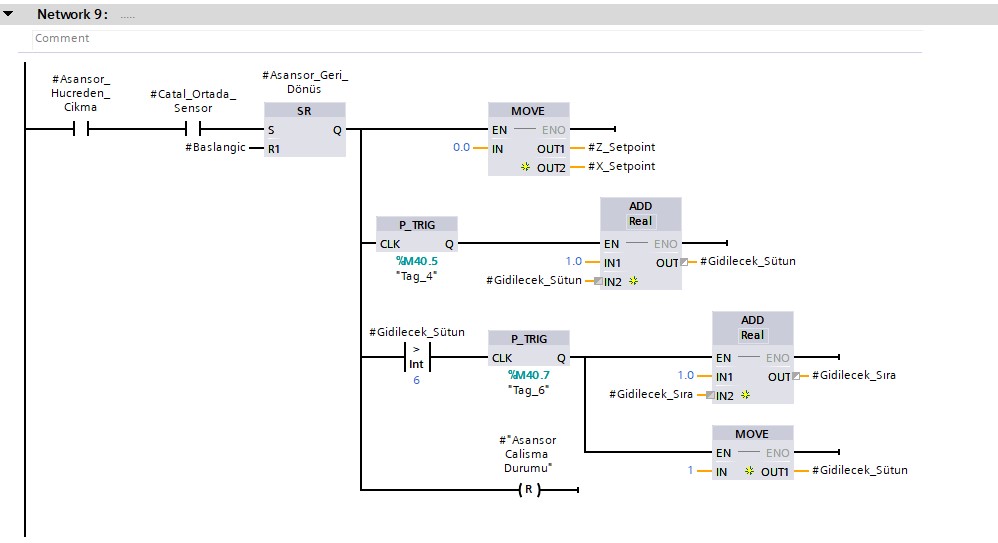Select the upper ADD Real block header
The height and width of the screenshot is (543, 998).
click(x=640, y=213)
